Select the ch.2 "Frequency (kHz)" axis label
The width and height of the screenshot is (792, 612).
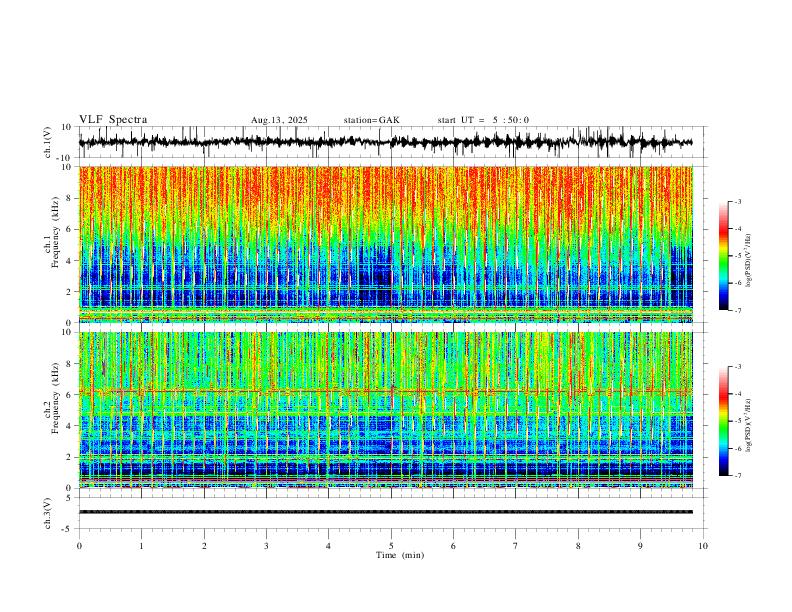pyautogui.click(x=56, y=397)
